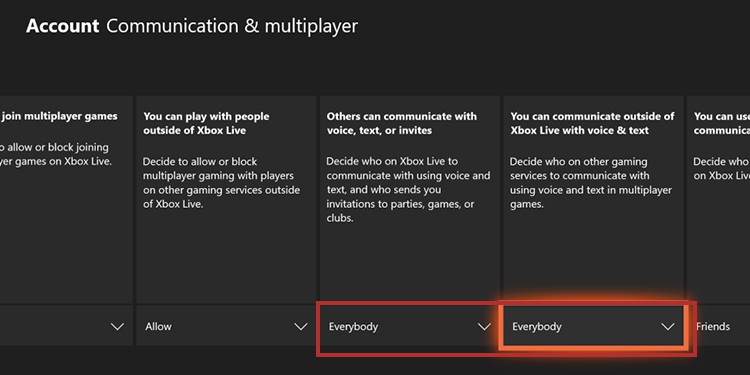The image size is (750, 375).
Task: Open highlighted 'Everybody' dropdown for communicating outside Xbox Live
Action: (x=593, y=326)
